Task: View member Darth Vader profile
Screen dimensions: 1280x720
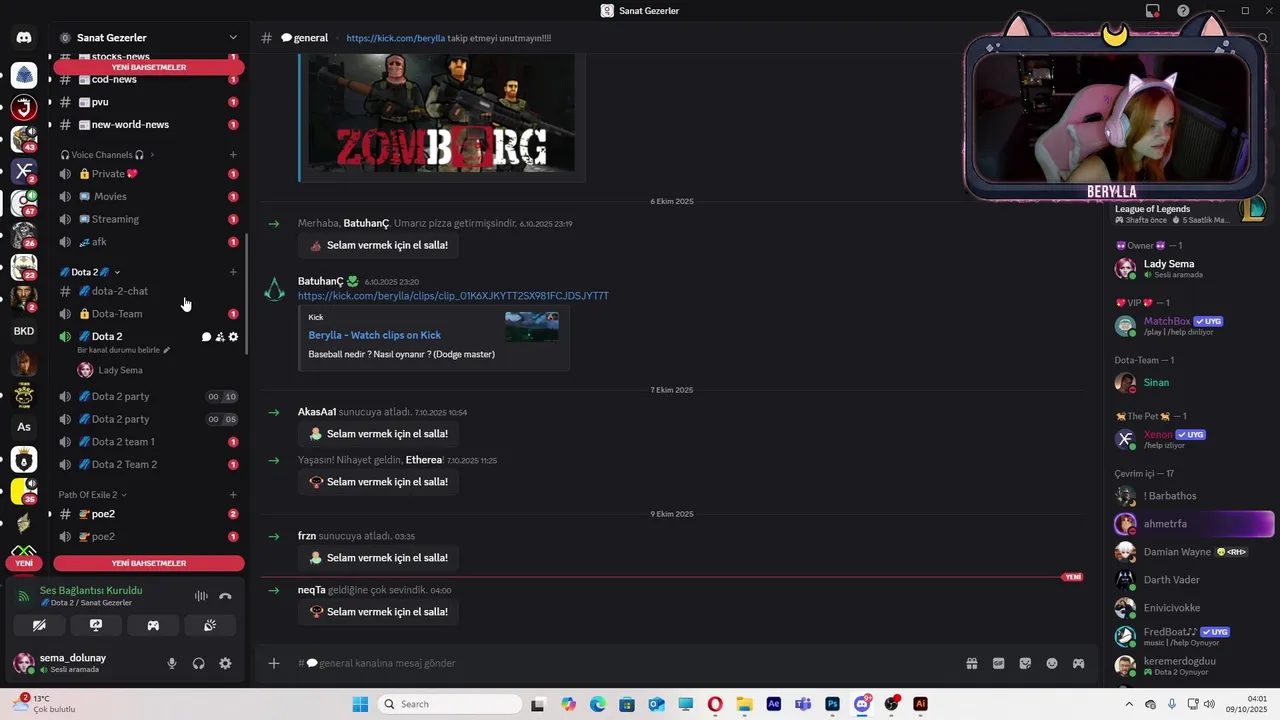Action: pos(1195,580)
